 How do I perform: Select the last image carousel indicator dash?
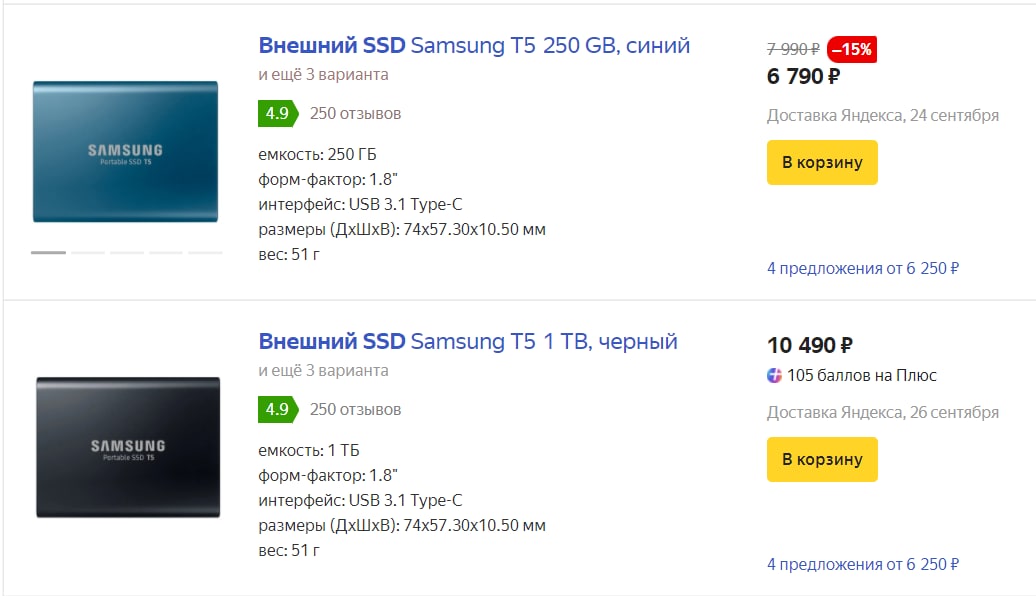[x=205, y=253]
